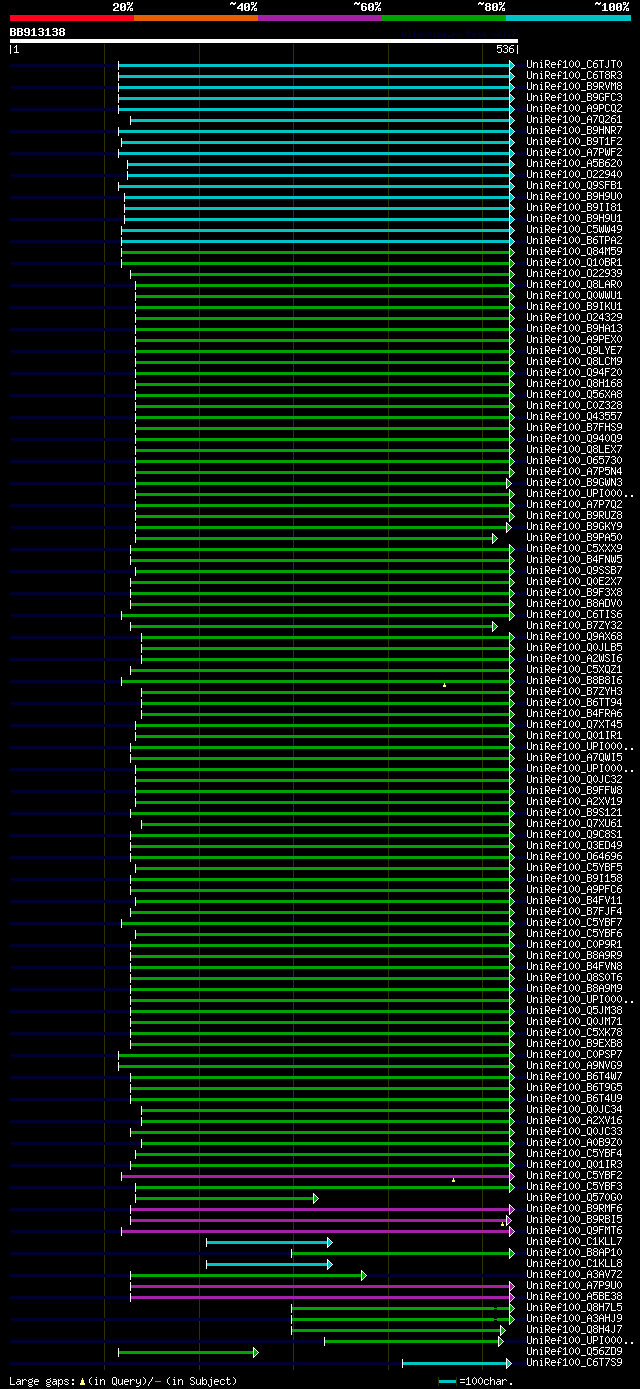Select hit label UniRef100_Q8LAR0
This screenshot has height=1389, width=640.
click(574, 285)
